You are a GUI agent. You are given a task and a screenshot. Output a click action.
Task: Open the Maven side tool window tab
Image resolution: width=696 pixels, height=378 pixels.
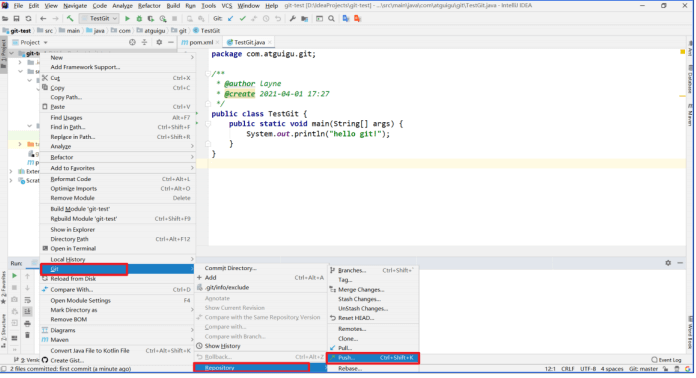(690, 114)
